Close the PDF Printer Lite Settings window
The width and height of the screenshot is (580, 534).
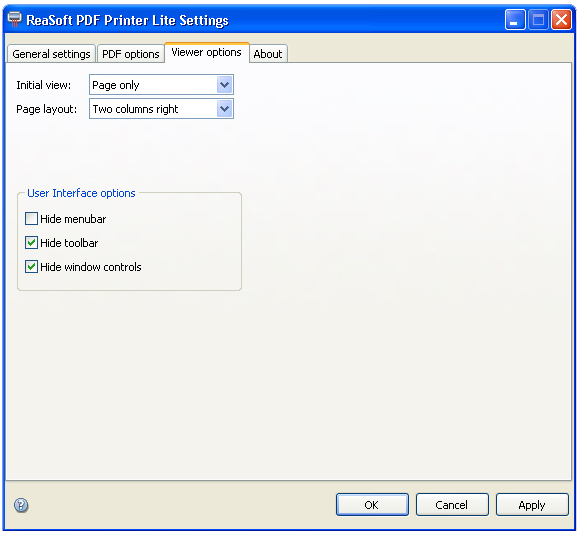point(562,20)
